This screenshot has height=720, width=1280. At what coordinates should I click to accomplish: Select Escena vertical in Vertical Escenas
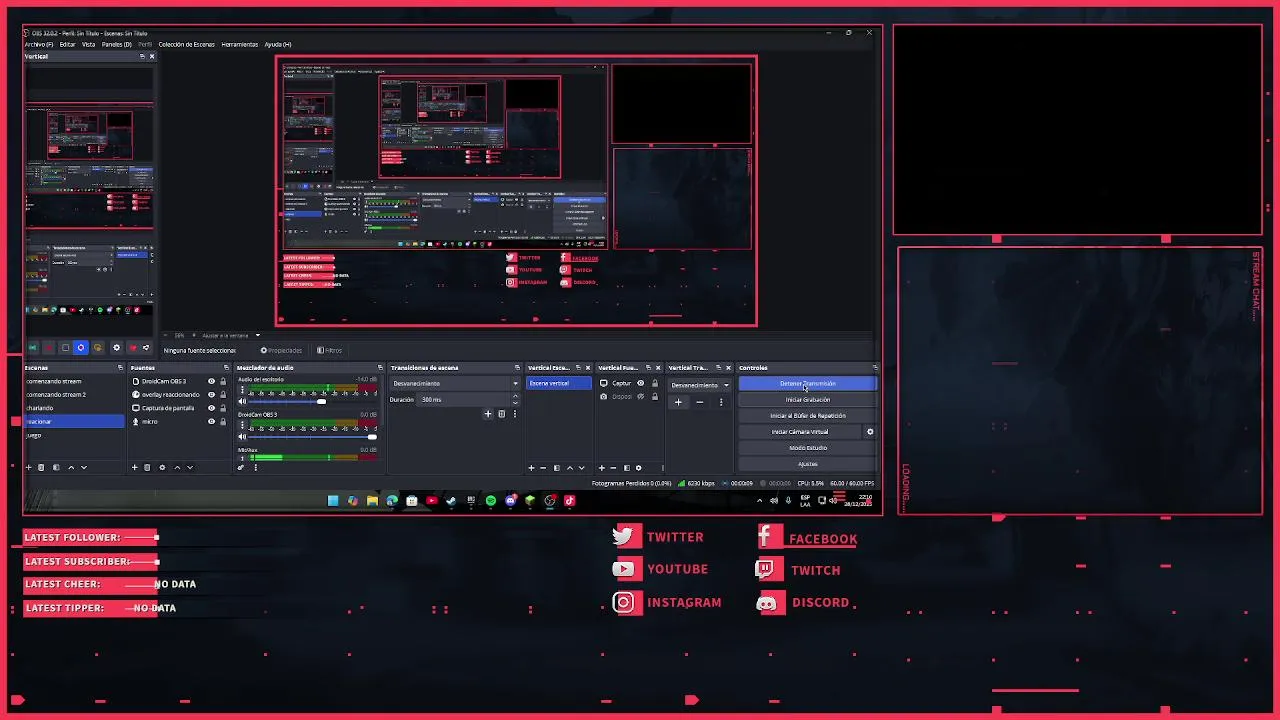tap(558, 383)
